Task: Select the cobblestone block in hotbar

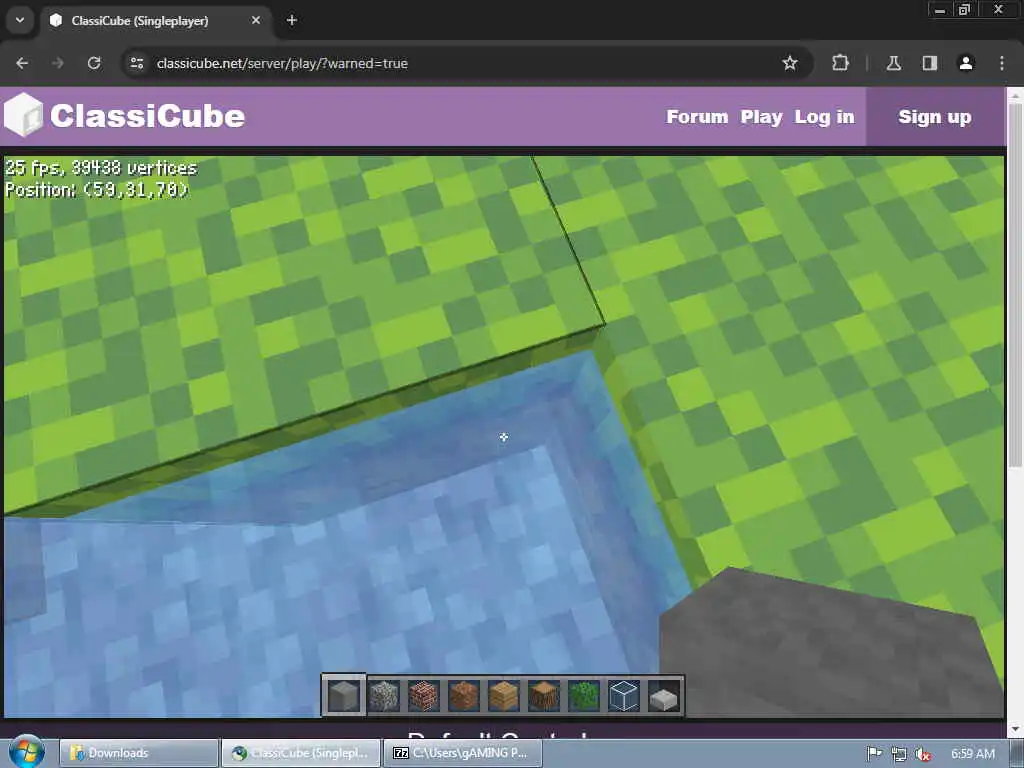Action: tap(384, 696)
